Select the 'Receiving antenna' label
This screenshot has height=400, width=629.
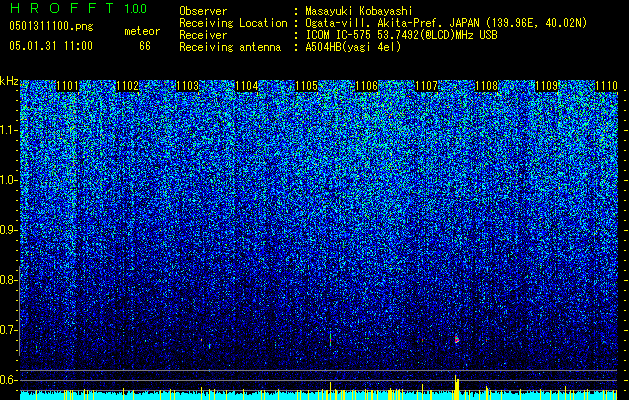[x=230, y=47]
